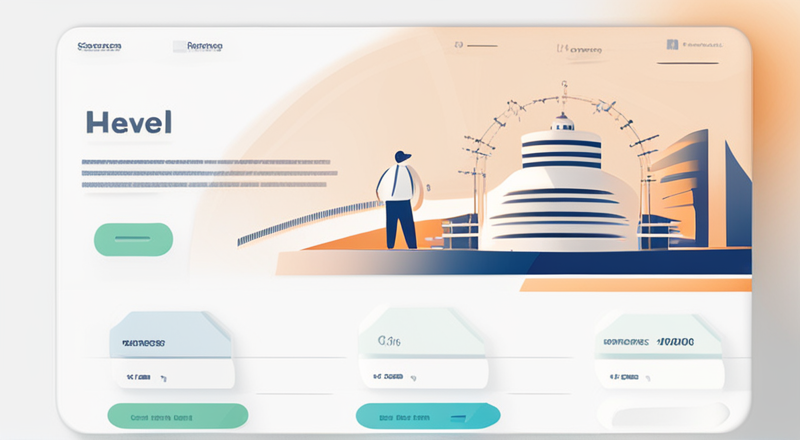Click the Hevel heading
Viewport: 800px width, 440px height.
pyautogui.click(x=129, y=123)
